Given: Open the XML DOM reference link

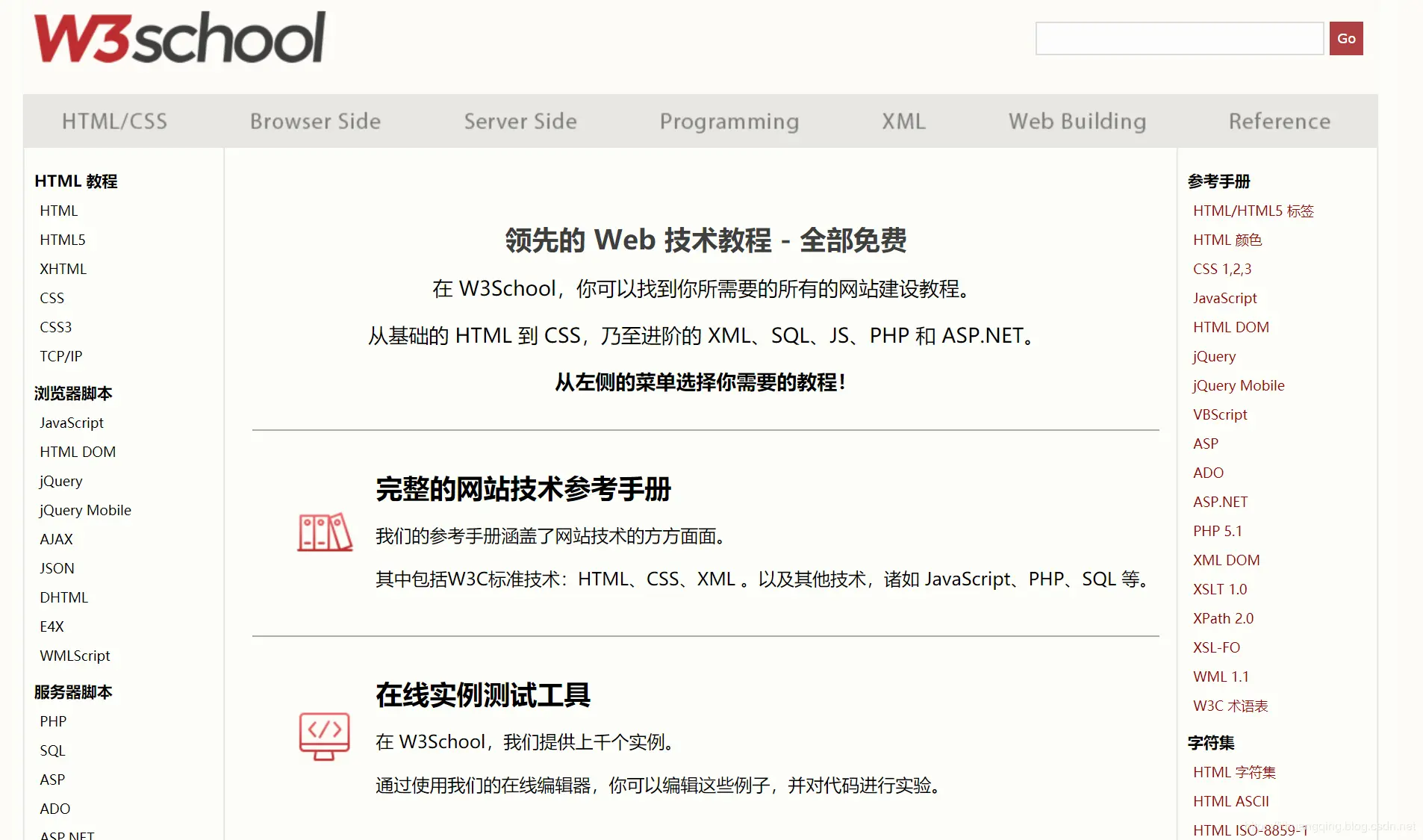Looking at the screenshot, I should [x=1227, y=560].
